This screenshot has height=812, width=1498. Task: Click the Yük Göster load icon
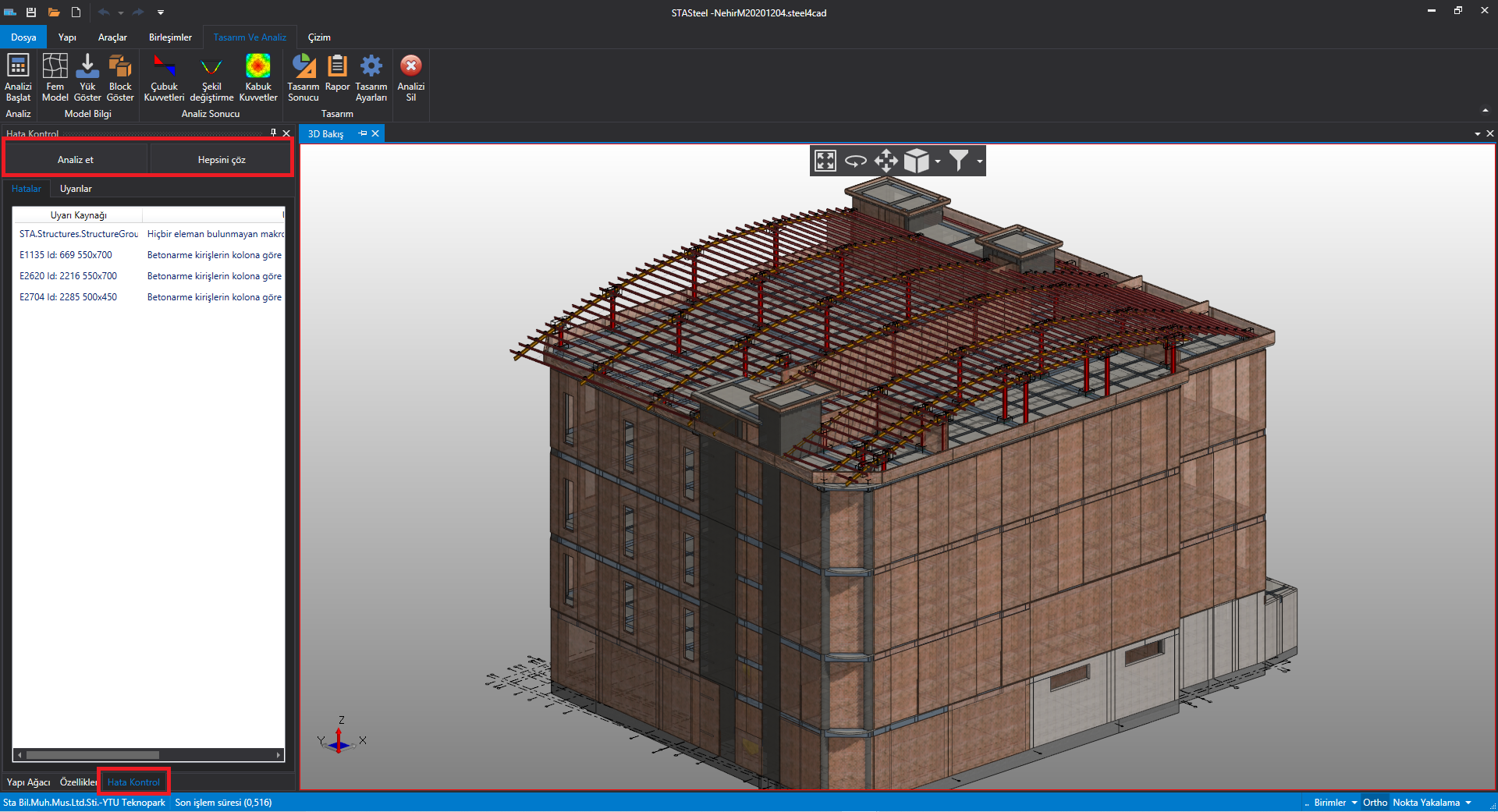[87, 77]
